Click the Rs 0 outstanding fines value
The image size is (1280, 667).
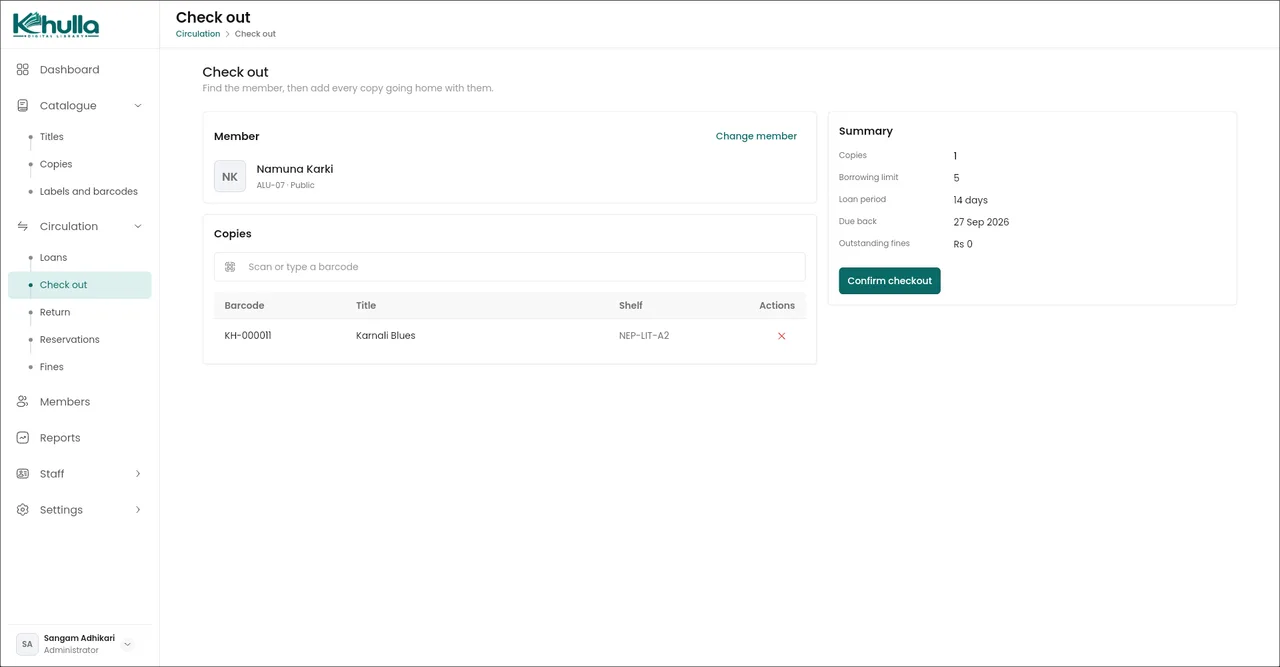[x=963, y=244]
